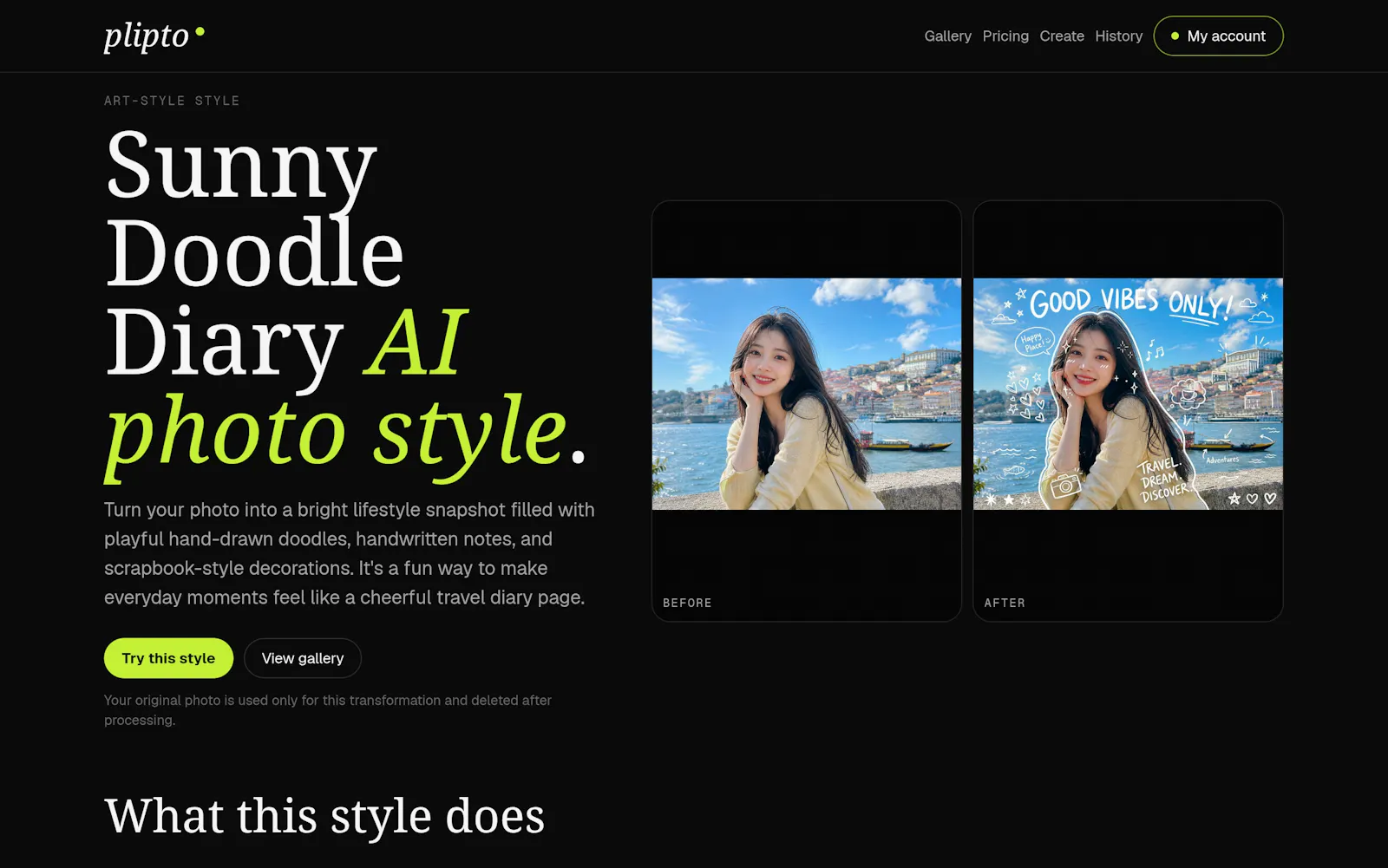
Task: Click the privacy note about original photo
Action: [328, 710]
